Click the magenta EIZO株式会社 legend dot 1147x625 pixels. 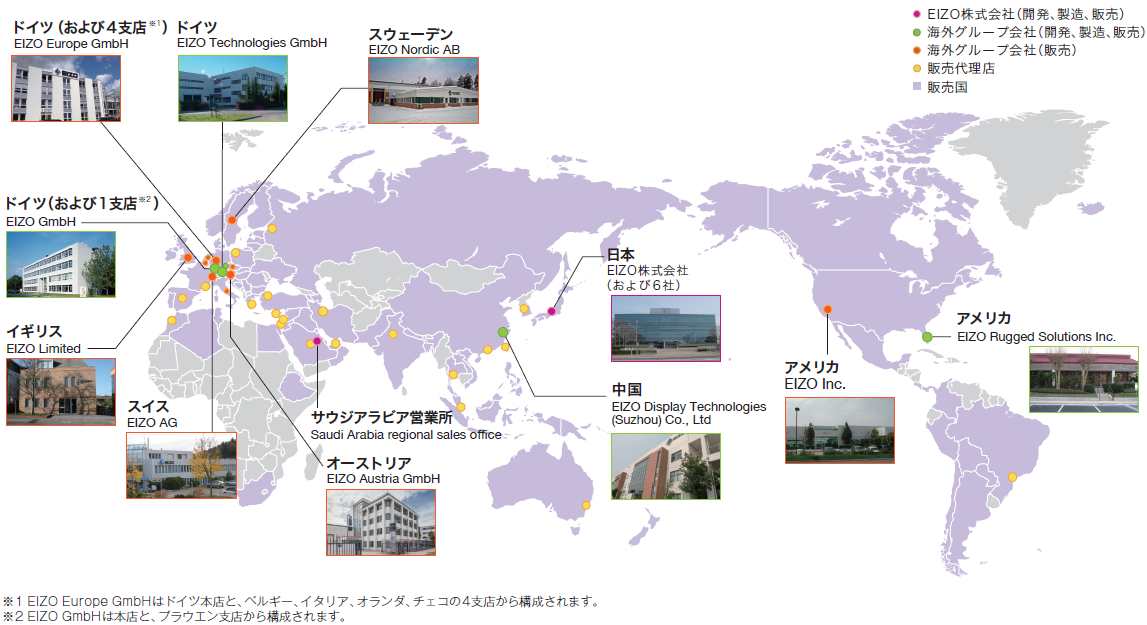click(x=917, y=14)
